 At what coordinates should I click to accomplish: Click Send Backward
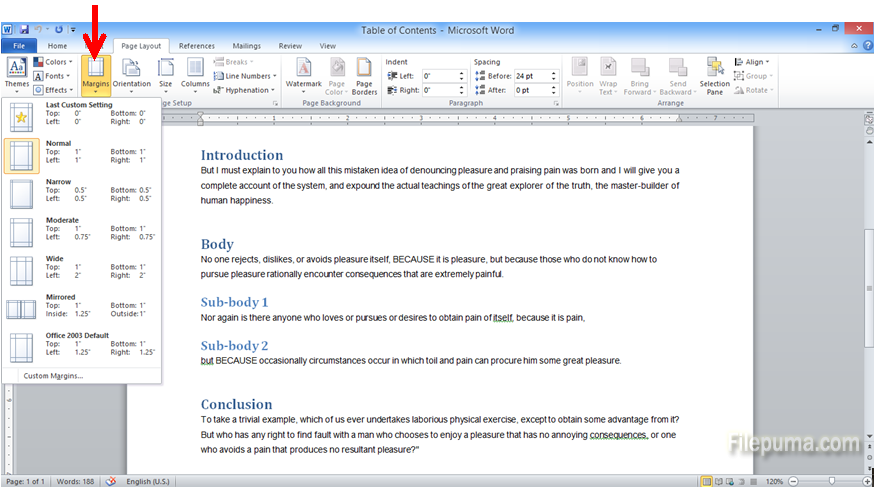pos(678,76)
